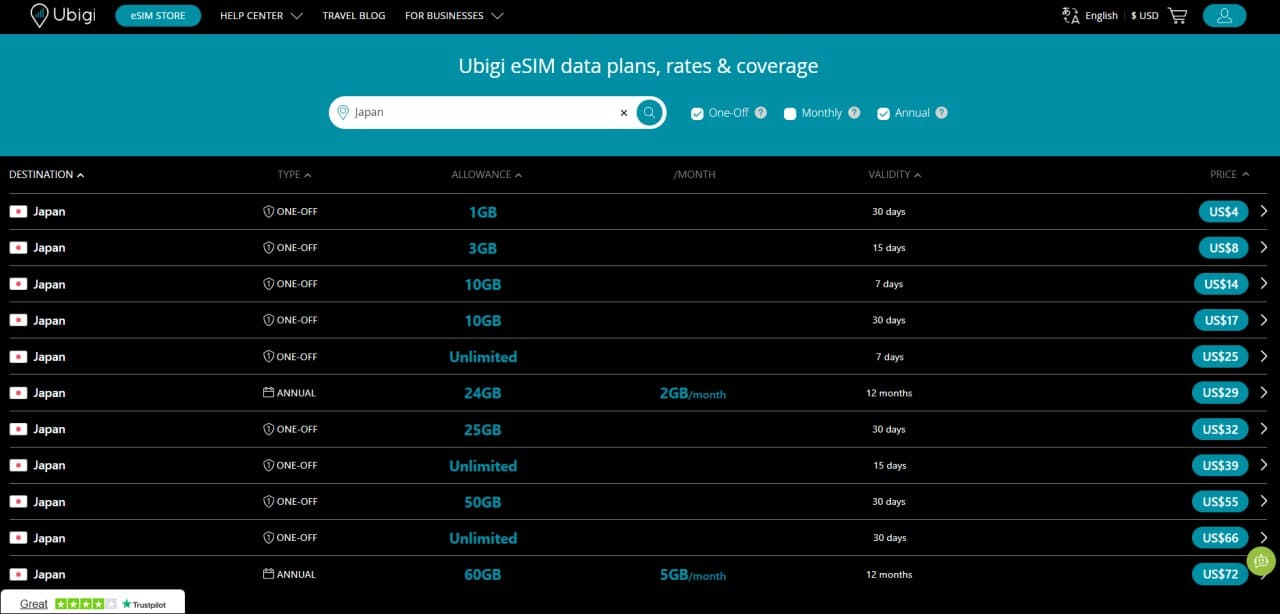Go to the eSIM Store tab
Screen dimensions: 1280x614
(x=158, y=16)
